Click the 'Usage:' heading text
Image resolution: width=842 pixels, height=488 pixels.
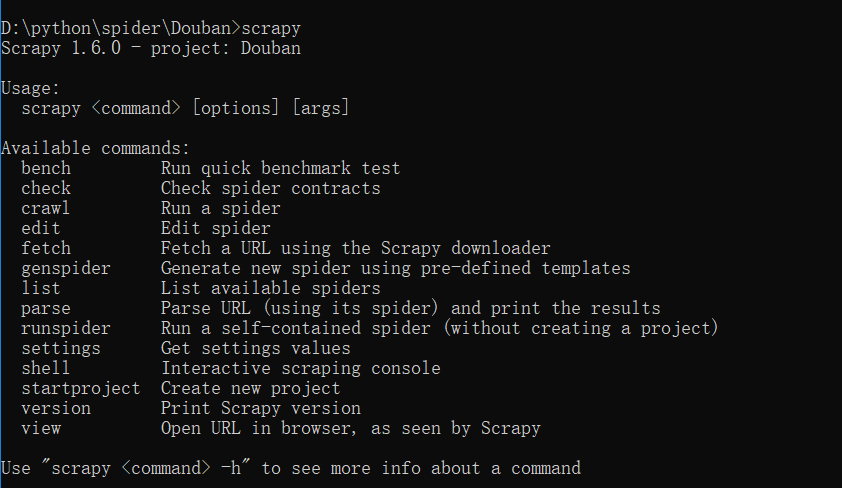31,88
